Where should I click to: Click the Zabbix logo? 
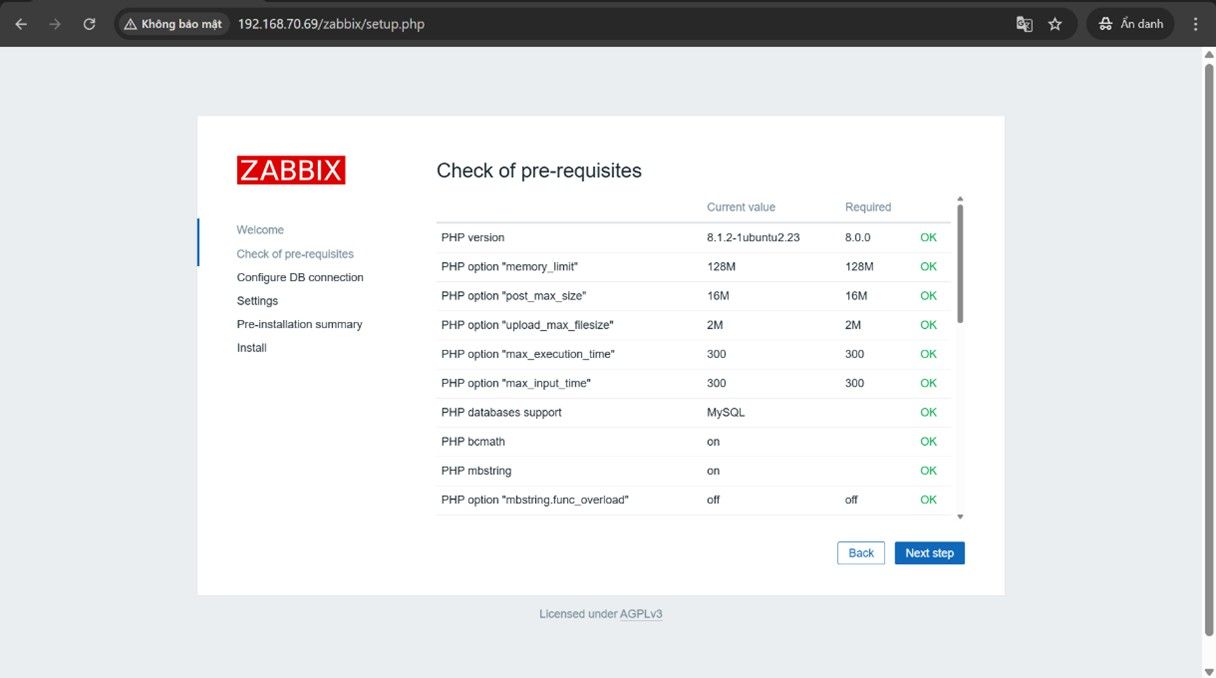(291, 170)
